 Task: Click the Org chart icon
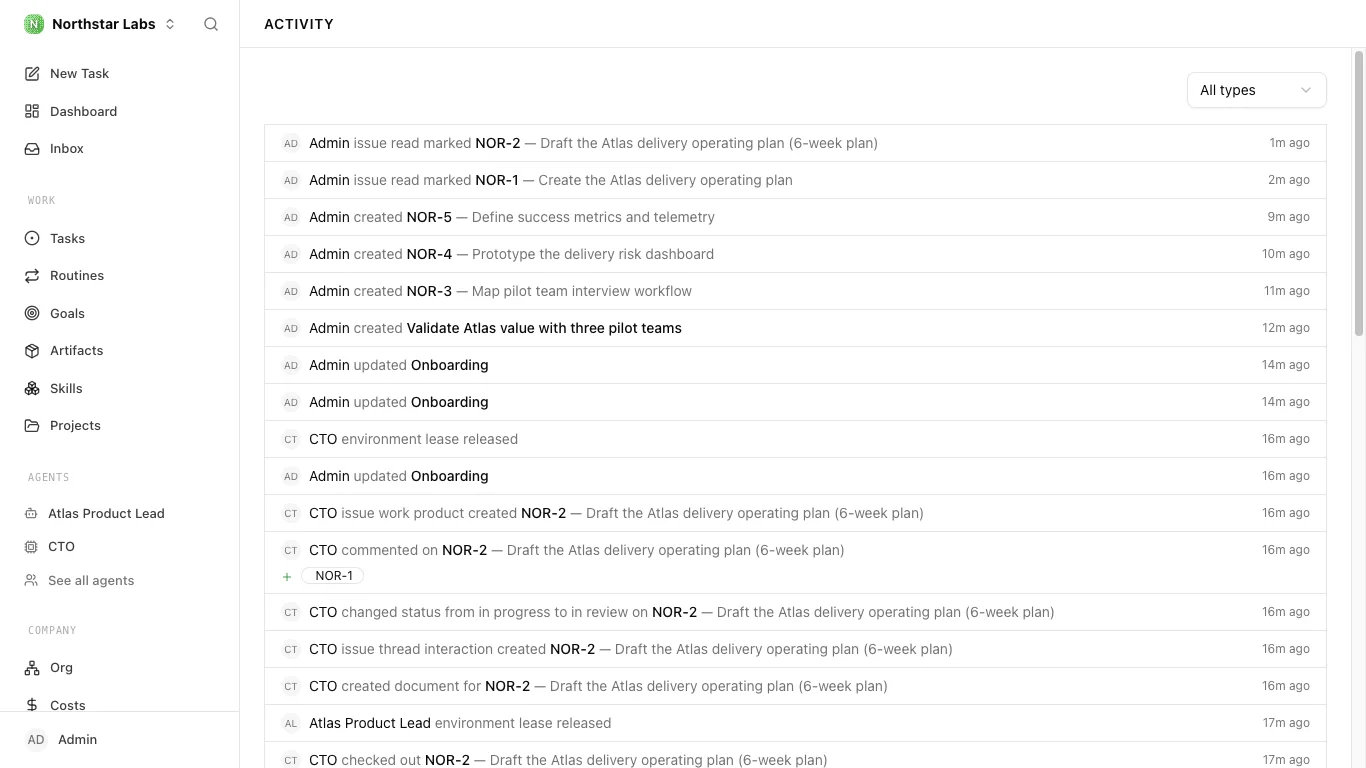coord(32,667)
